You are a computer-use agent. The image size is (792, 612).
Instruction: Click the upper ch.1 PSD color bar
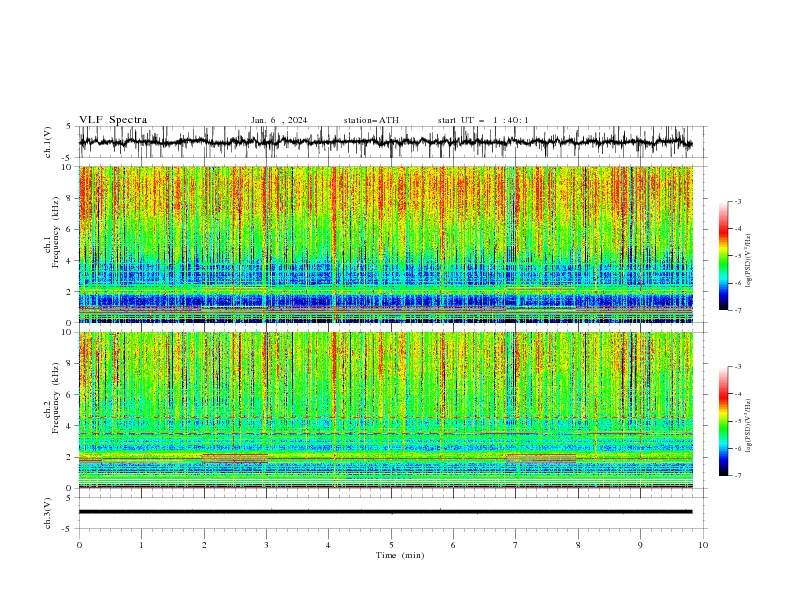coord(723,256)
